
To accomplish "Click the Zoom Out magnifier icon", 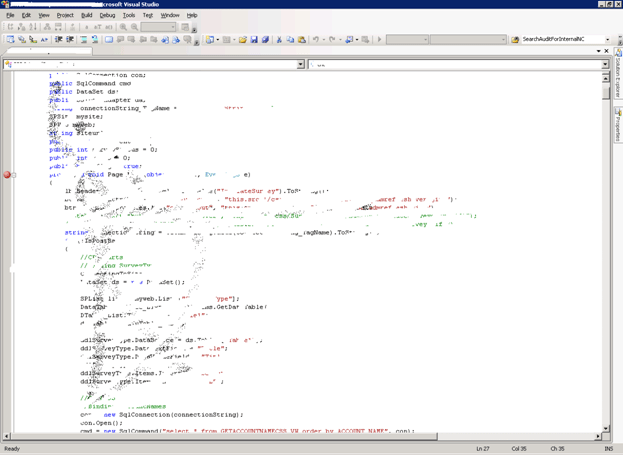I will point(134,27).
